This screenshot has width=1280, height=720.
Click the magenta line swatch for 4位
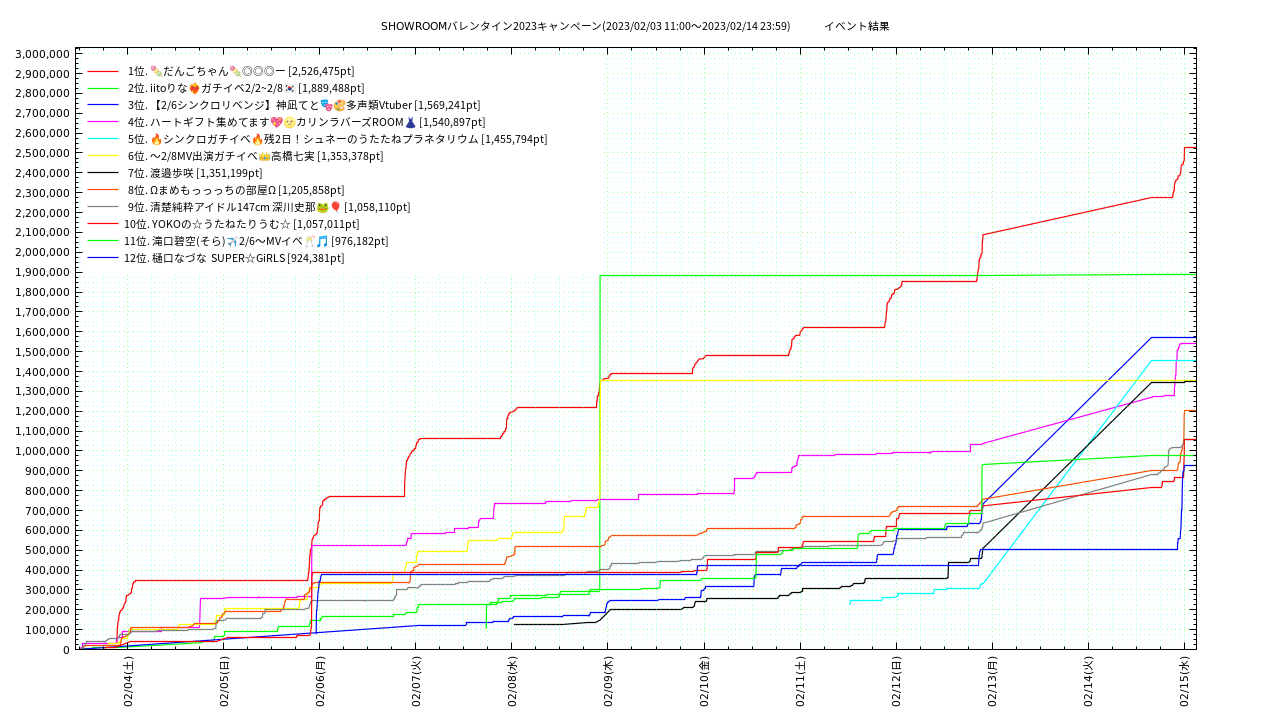(103, 122)
